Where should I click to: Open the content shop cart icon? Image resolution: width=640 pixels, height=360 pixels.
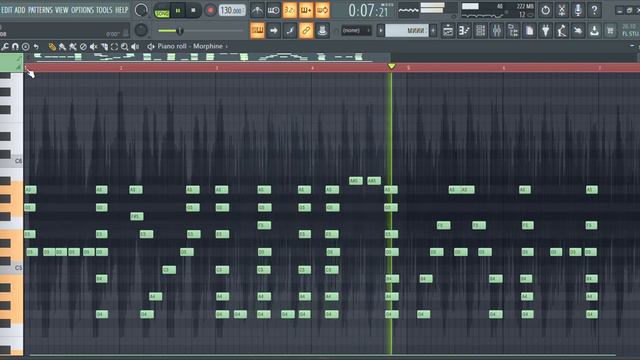[x=611, y=30]
